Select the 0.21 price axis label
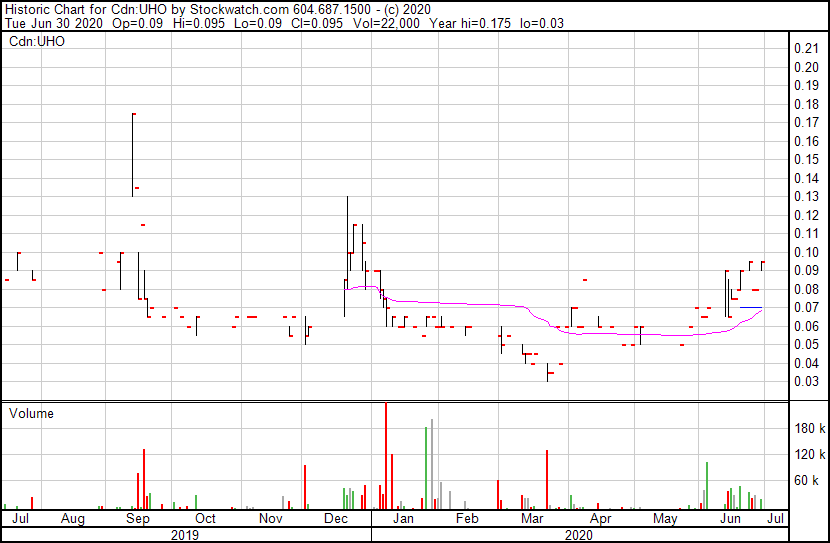Viewport: 830px width, 543px height. pyautogui.click(x=806, y=49)
